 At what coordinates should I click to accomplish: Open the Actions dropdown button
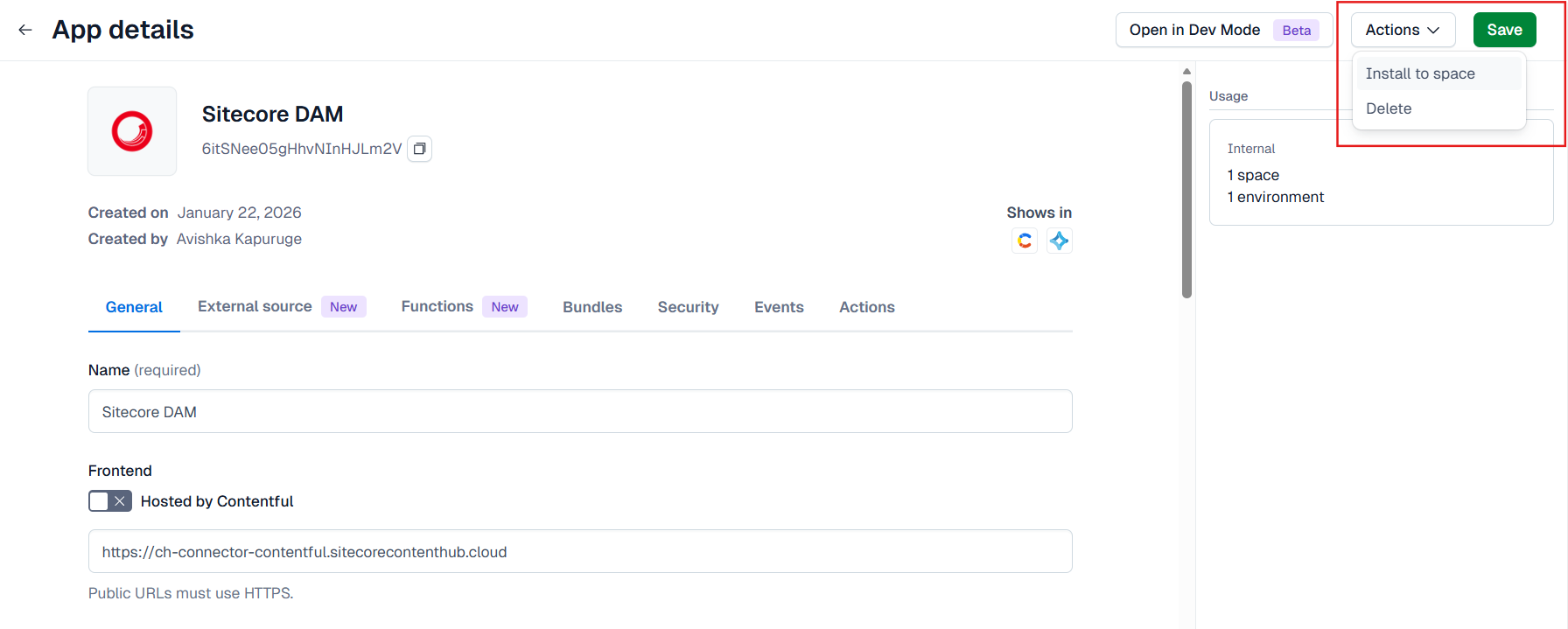(x=1403, y=30)
